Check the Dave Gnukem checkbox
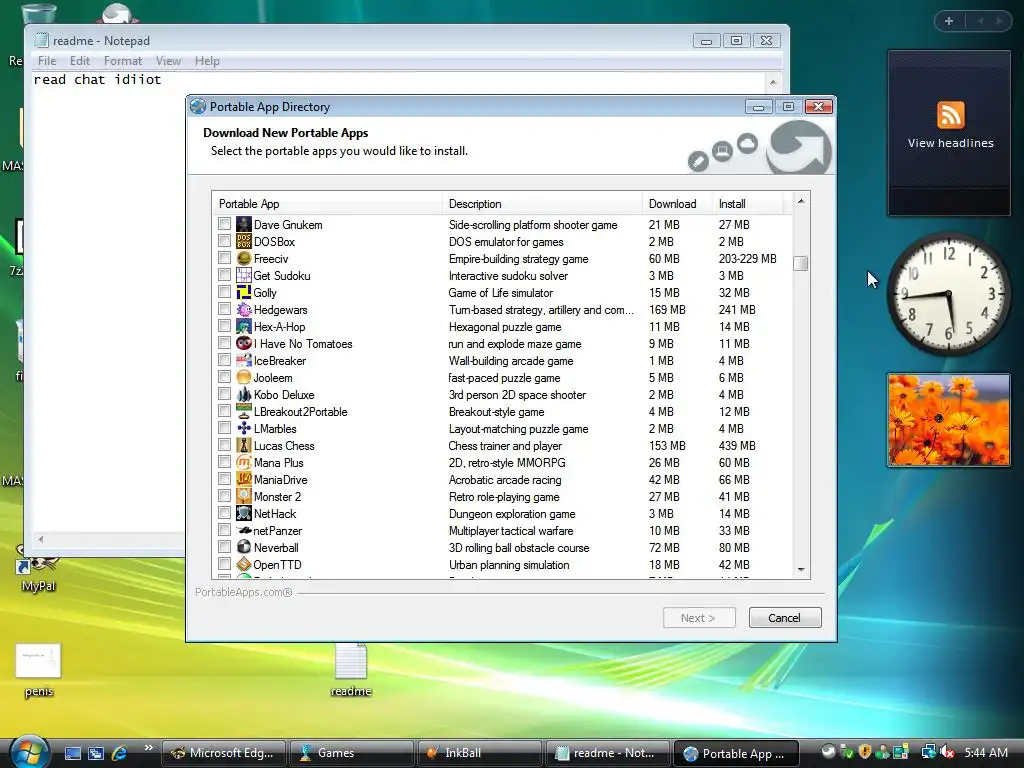 tap(225, 224)
